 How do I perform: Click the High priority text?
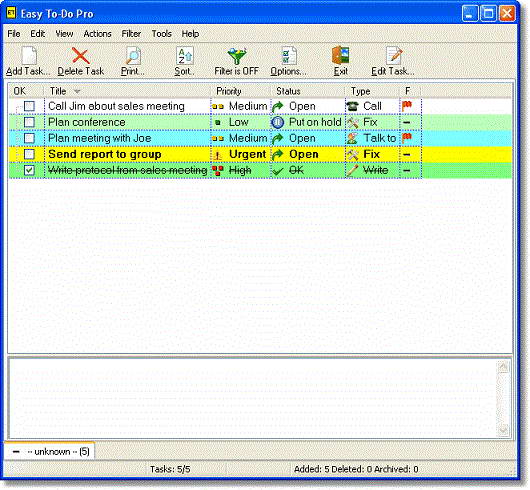240,170
